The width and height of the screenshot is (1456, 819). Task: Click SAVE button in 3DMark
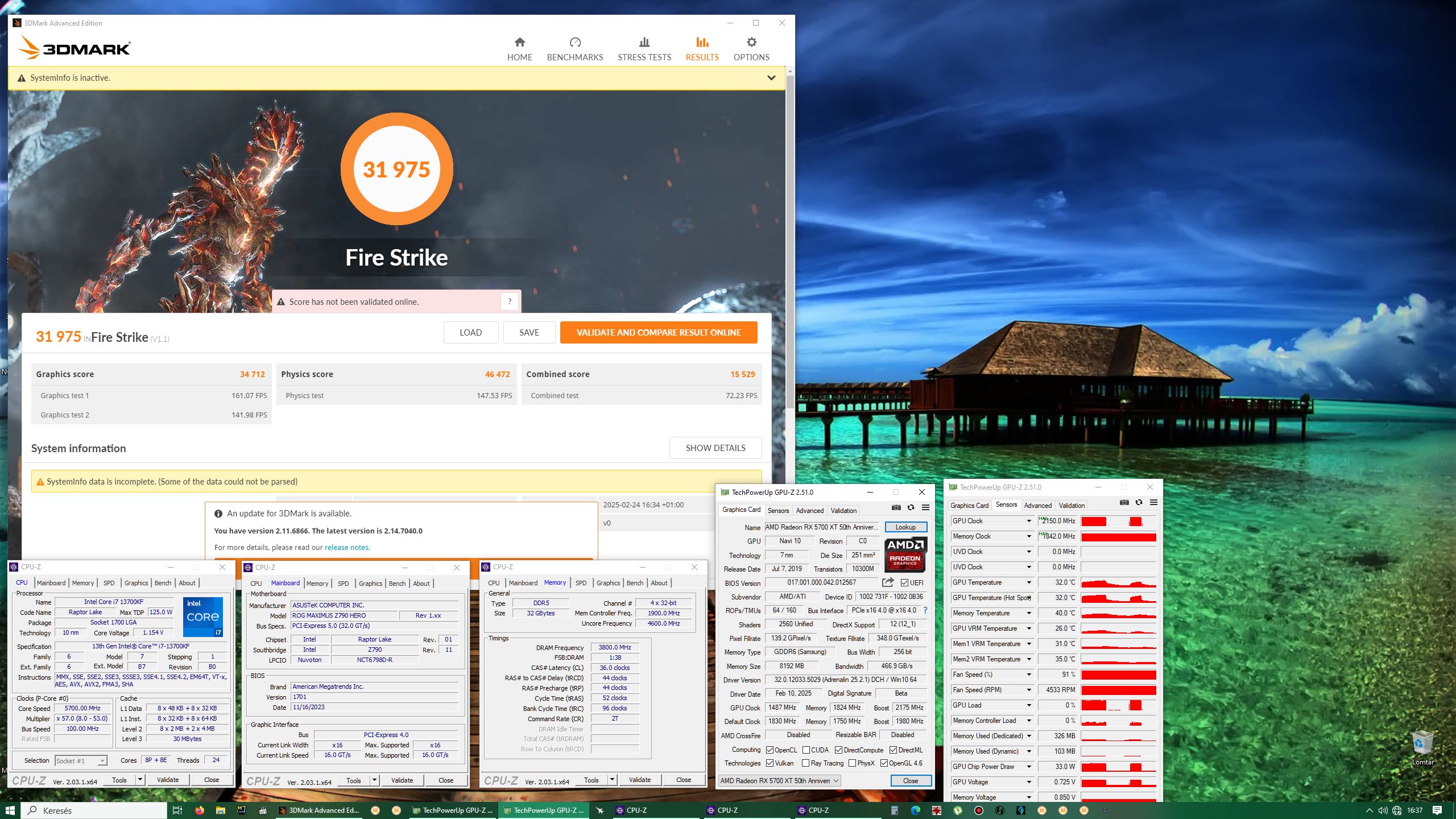tap(529, 333)
